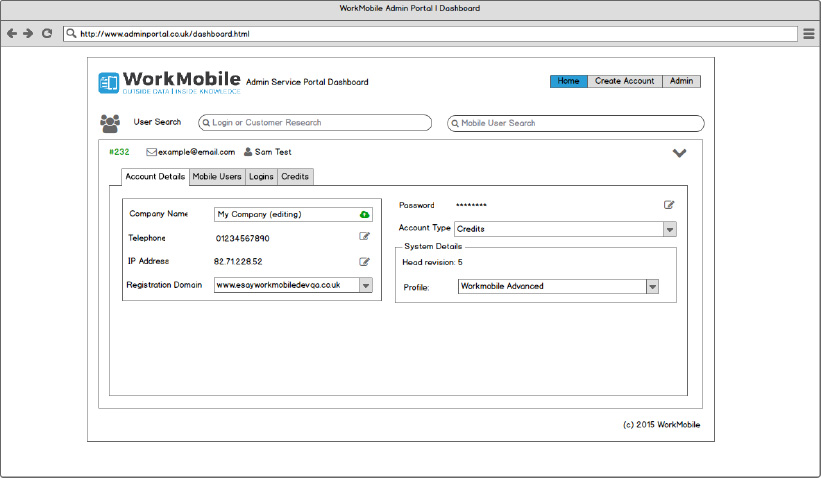Click the browser forward arrow
Screen dimensions: 821x478
[28, 34]
